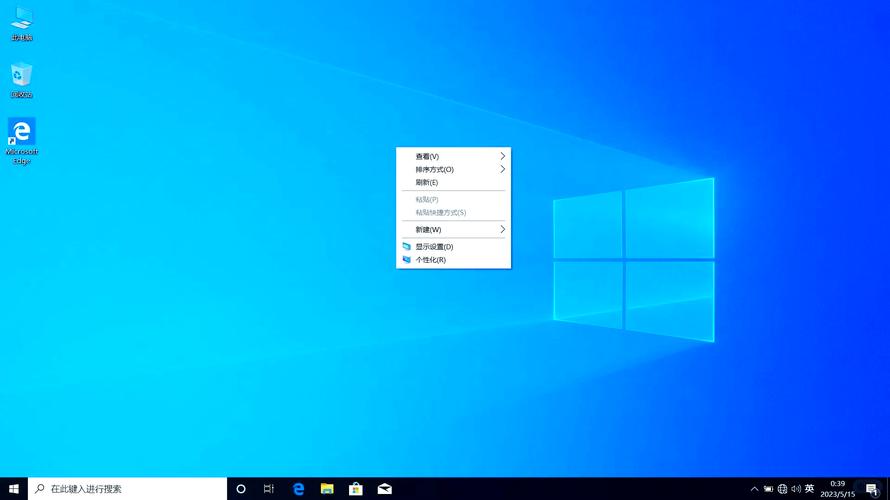Click the taskbar search box

click(x=128, y=489)
